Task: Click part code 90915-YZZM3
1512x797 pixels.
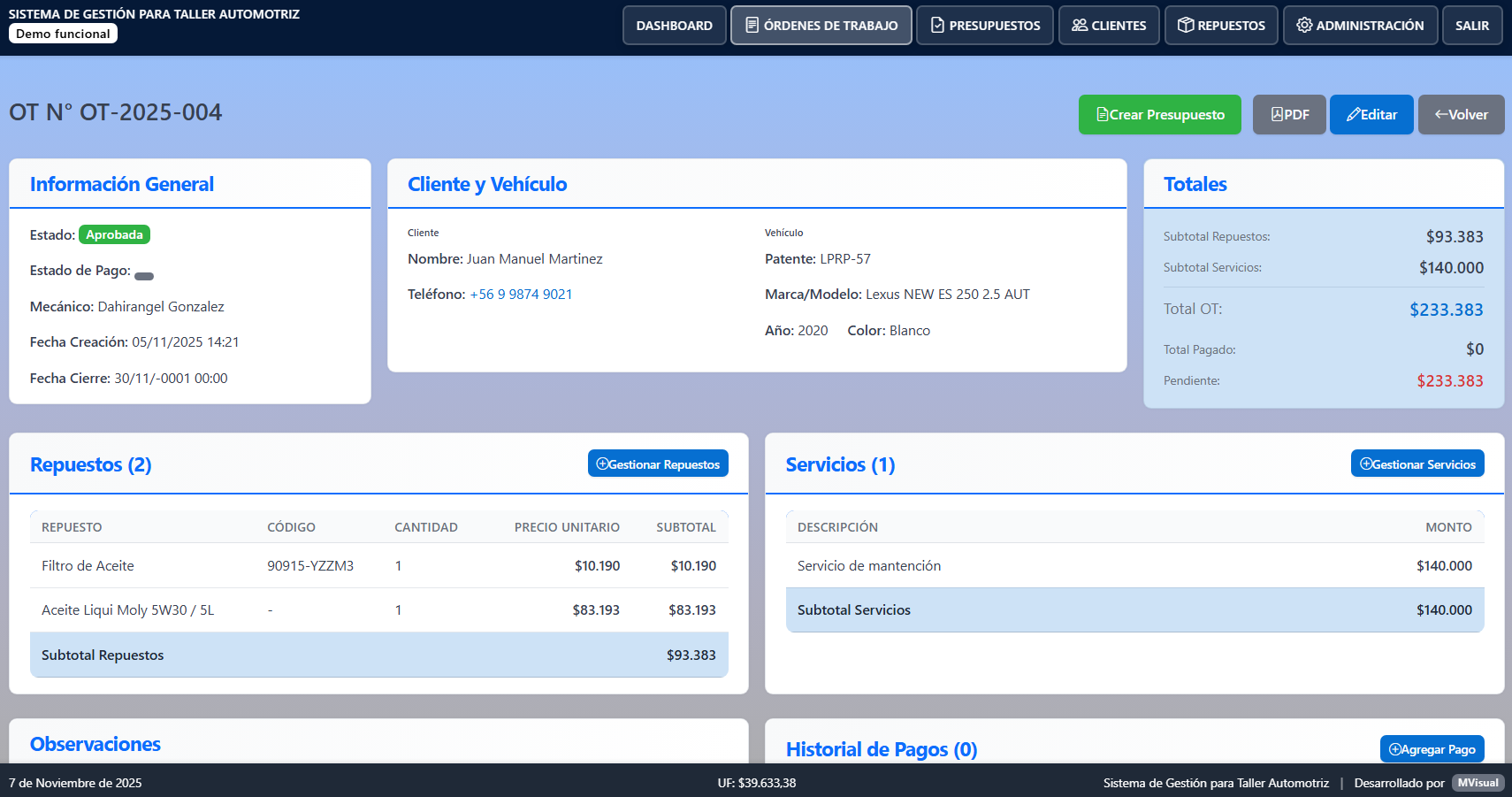Action: pyautogui.click(x=310, y=566)
